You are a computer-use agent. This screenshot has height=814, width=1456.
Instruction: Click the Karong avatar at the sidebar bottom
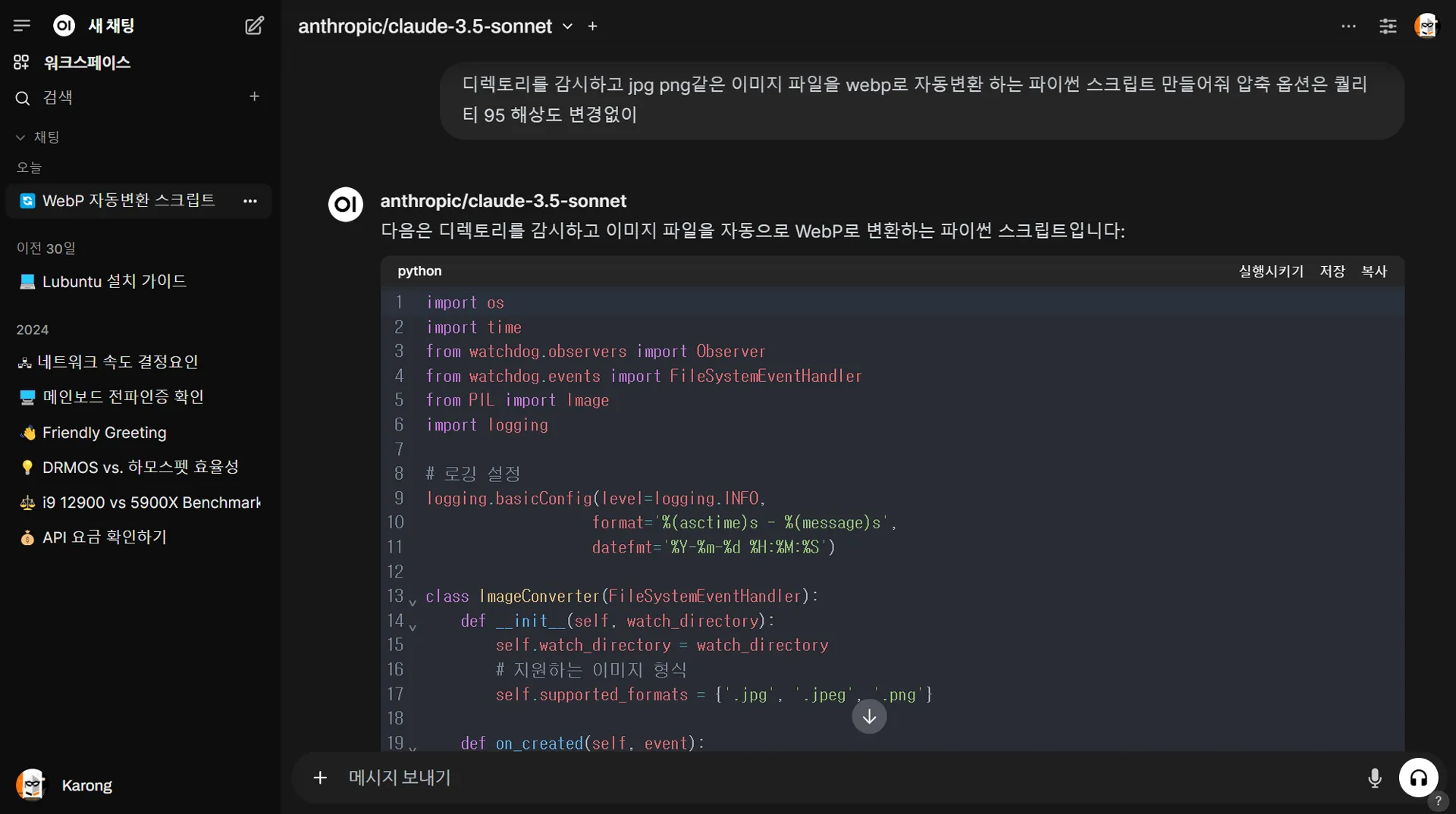(31, 785)
